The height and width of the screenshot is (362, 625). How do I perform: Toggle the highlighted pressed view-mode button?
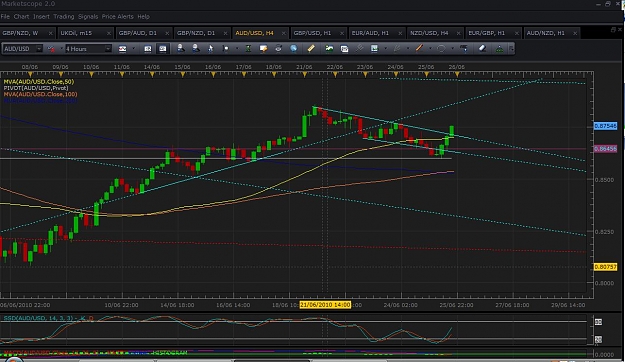coord(163,49)
